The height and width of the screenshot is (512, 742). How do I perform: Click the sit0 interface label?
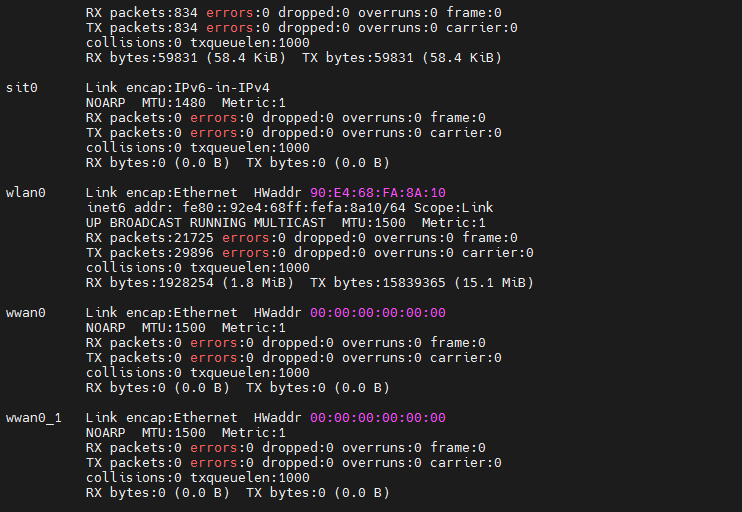[22, 87]
